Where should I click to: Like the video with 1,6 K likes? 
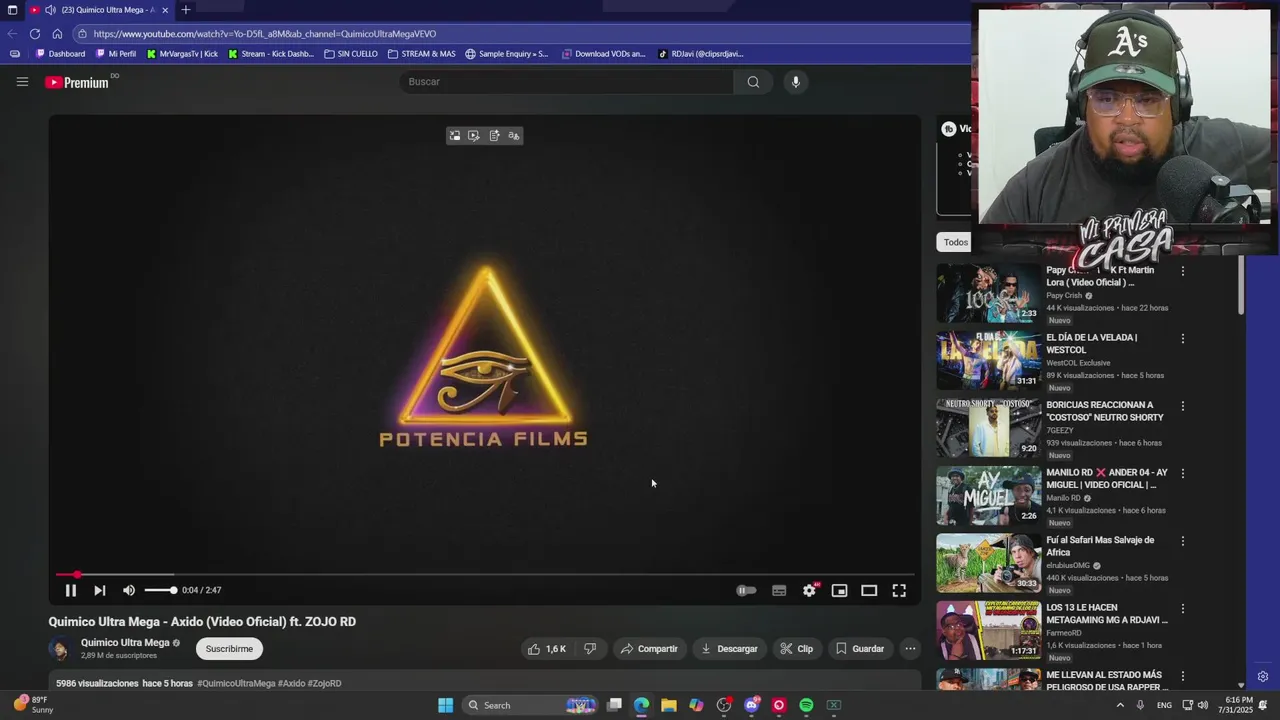coord(547,649)
